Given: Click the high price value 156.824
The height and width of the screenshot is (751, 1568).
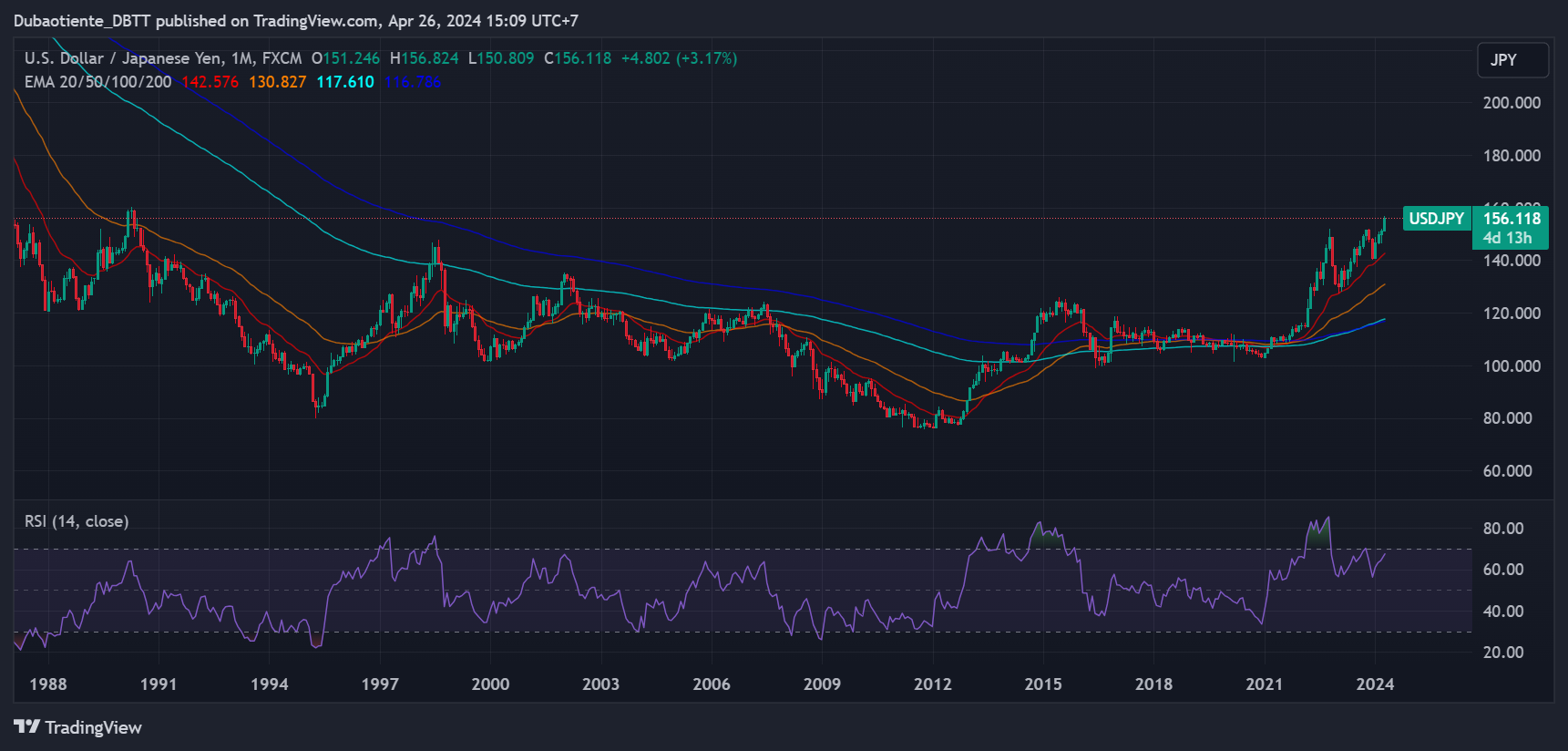Looking at the screenshot, I should [x=430, y=58].
